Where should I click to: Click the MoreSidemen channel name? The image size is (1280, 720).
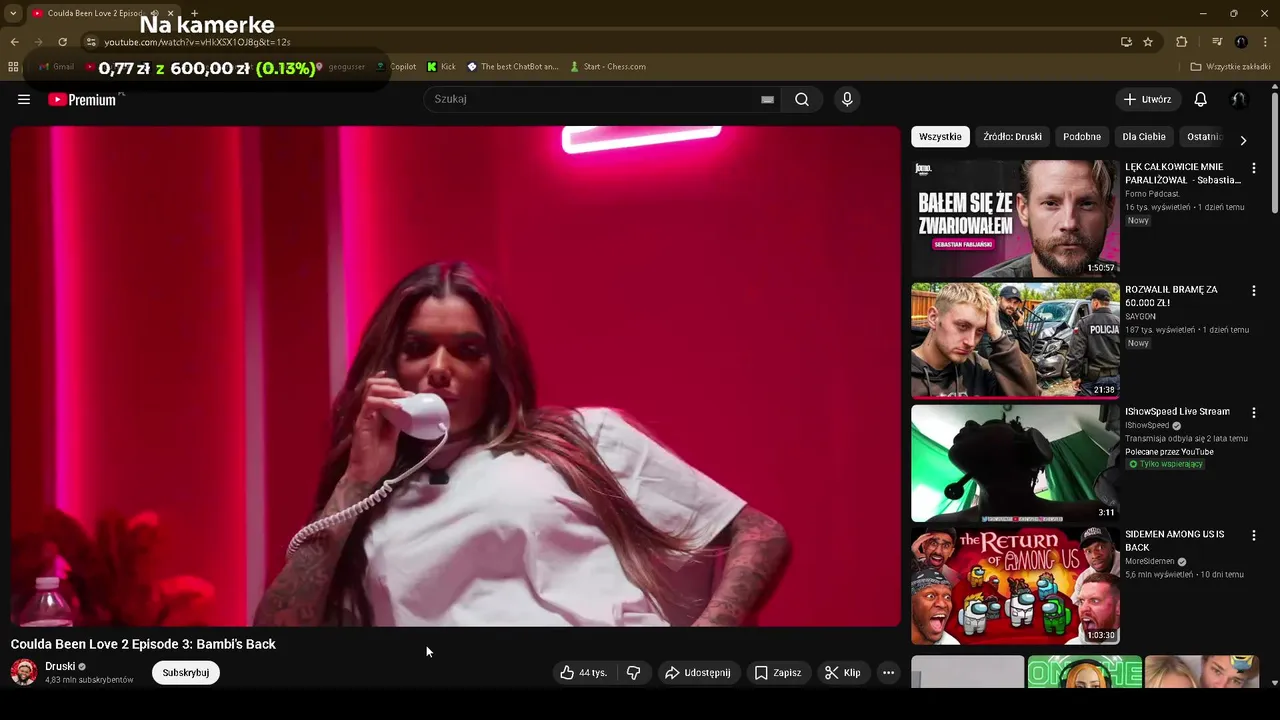(1150, 561)
